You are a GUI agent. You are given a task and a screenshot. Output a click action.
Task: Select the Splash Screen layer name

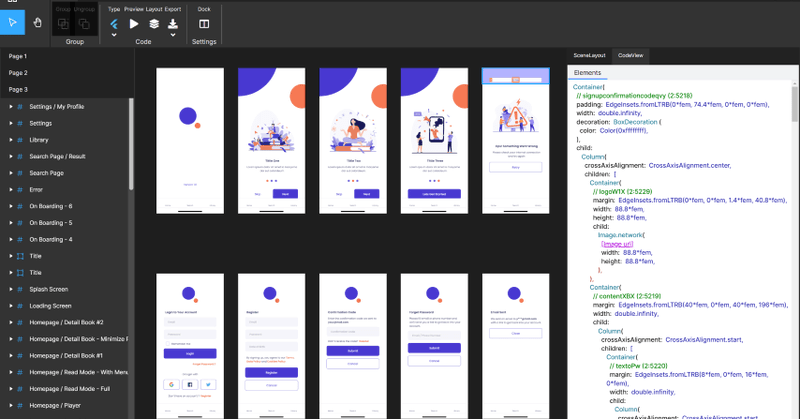(x=48, y=289)
